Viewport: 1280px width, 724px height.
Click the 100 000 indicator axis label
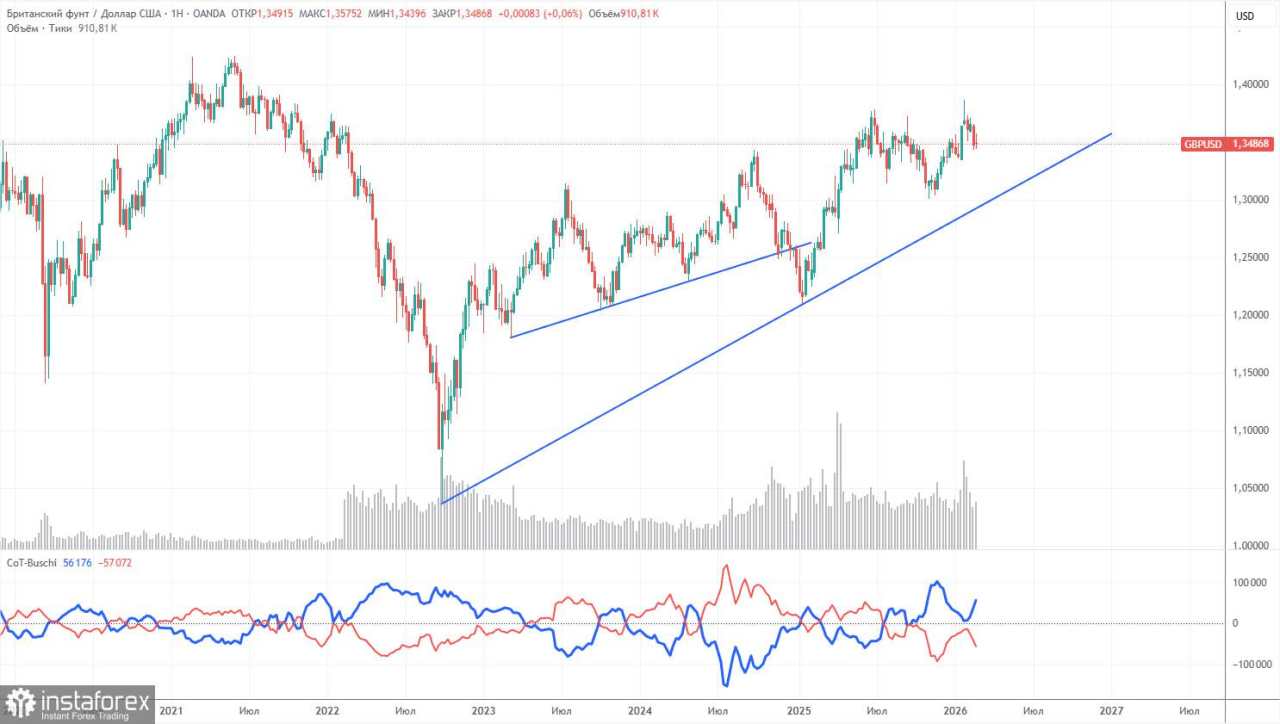pyautogui.click(x=1250, y=582)
